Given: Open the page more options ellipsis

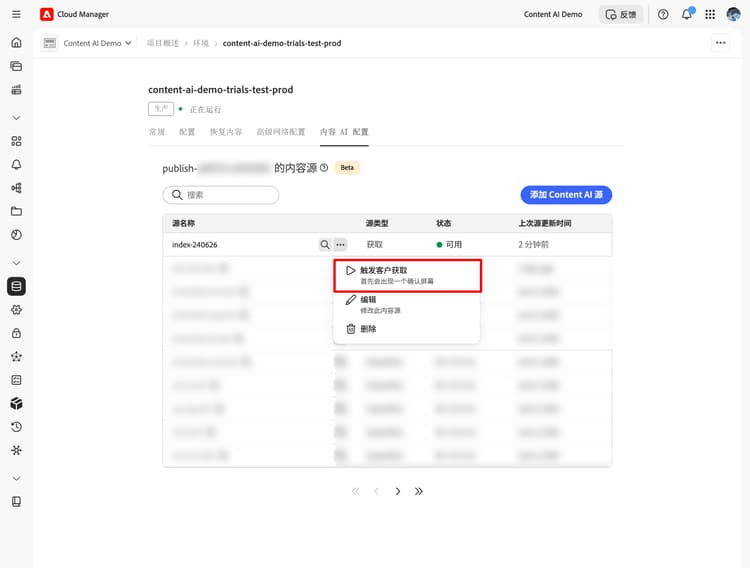Looking at the screenshot, I should tap(720, 43).
